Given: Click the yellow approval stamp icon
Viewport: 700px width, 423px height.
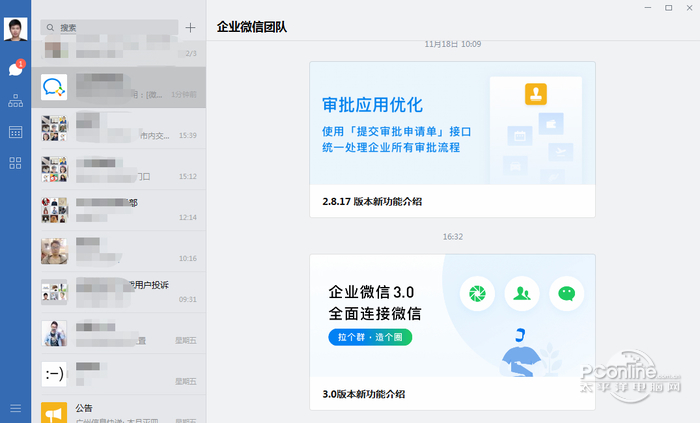Looking at the screenshot, I should pos(536,94).
